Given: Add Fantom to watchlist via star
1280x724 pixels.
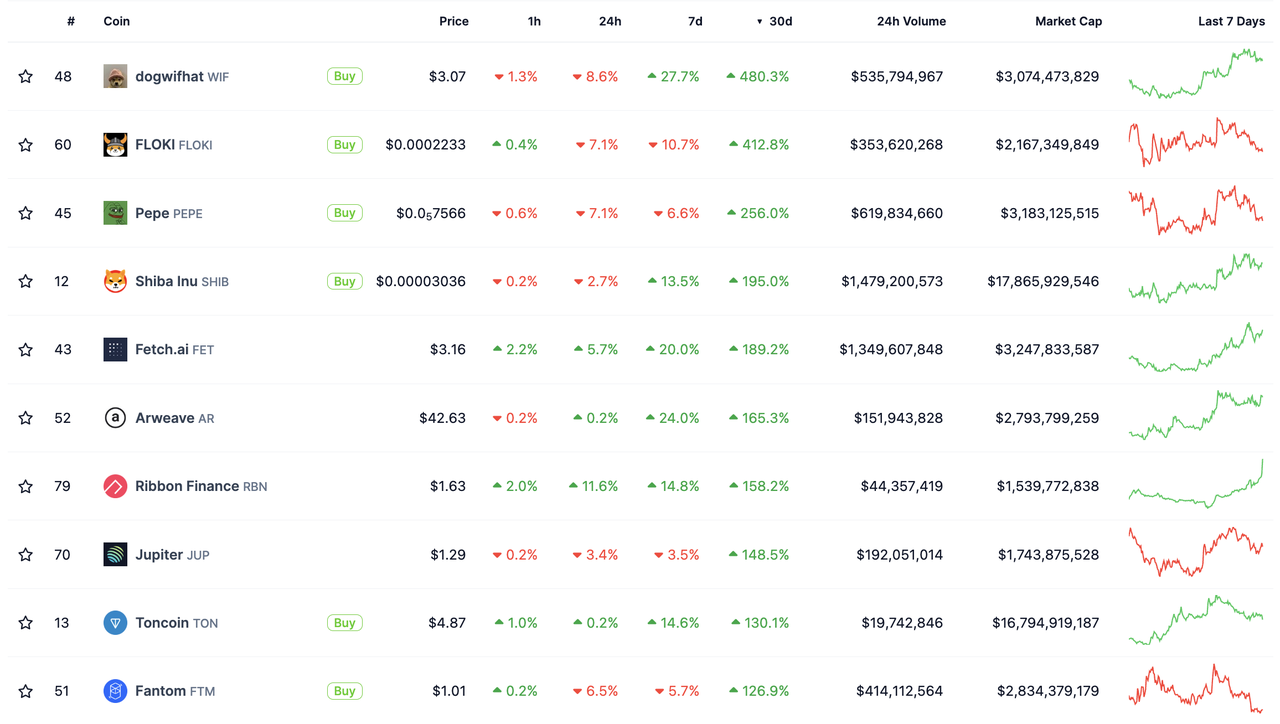Looking at the screenshot, I should (25, 690).
